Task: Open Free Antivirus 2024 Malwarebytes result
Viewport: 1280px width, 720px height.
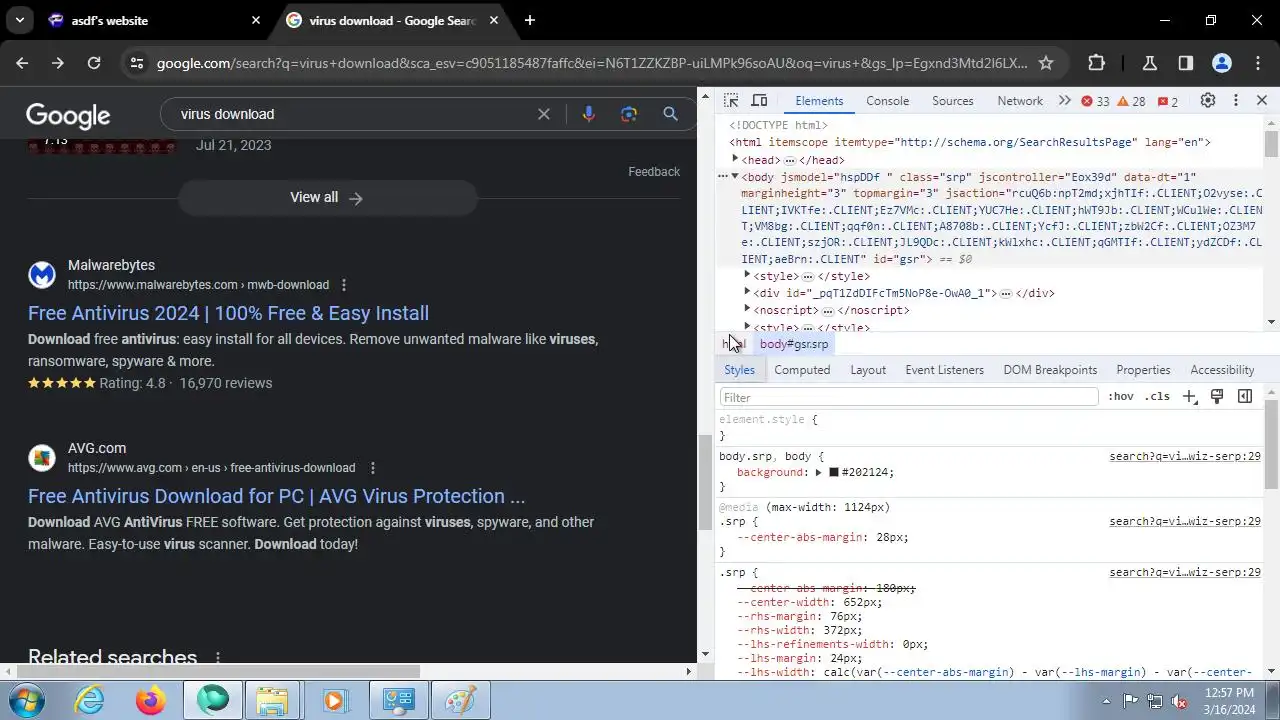Action: [228, 313]
